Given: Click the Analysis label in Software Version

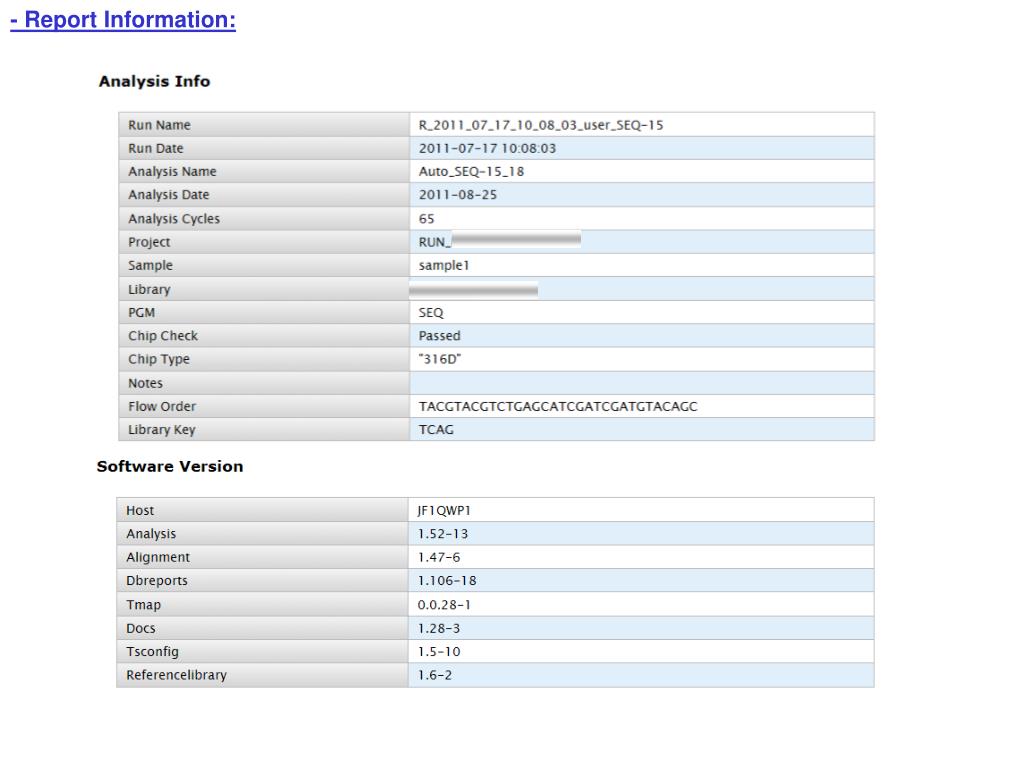Looking at the screenshot, I should click(x=151, y=534).
